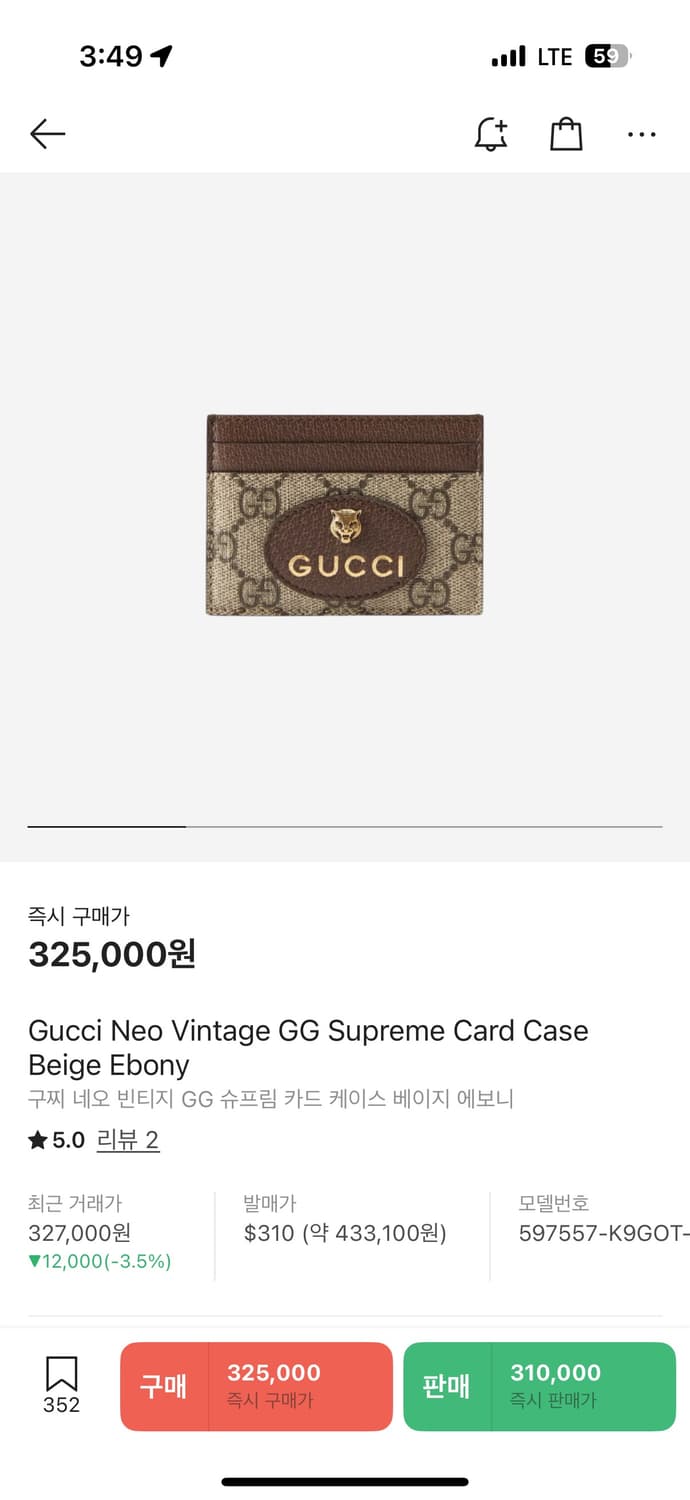Go back using the left arrow

(x=47, y=134)
